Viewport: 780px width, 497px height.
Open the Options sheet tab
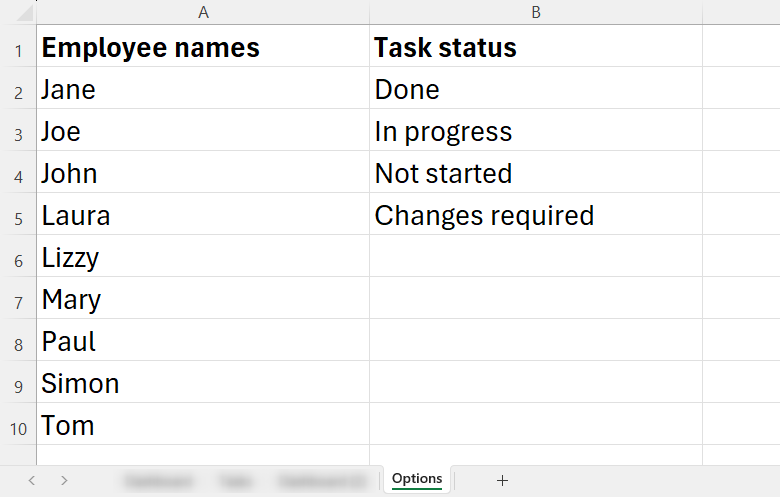[x=417, y=479]
